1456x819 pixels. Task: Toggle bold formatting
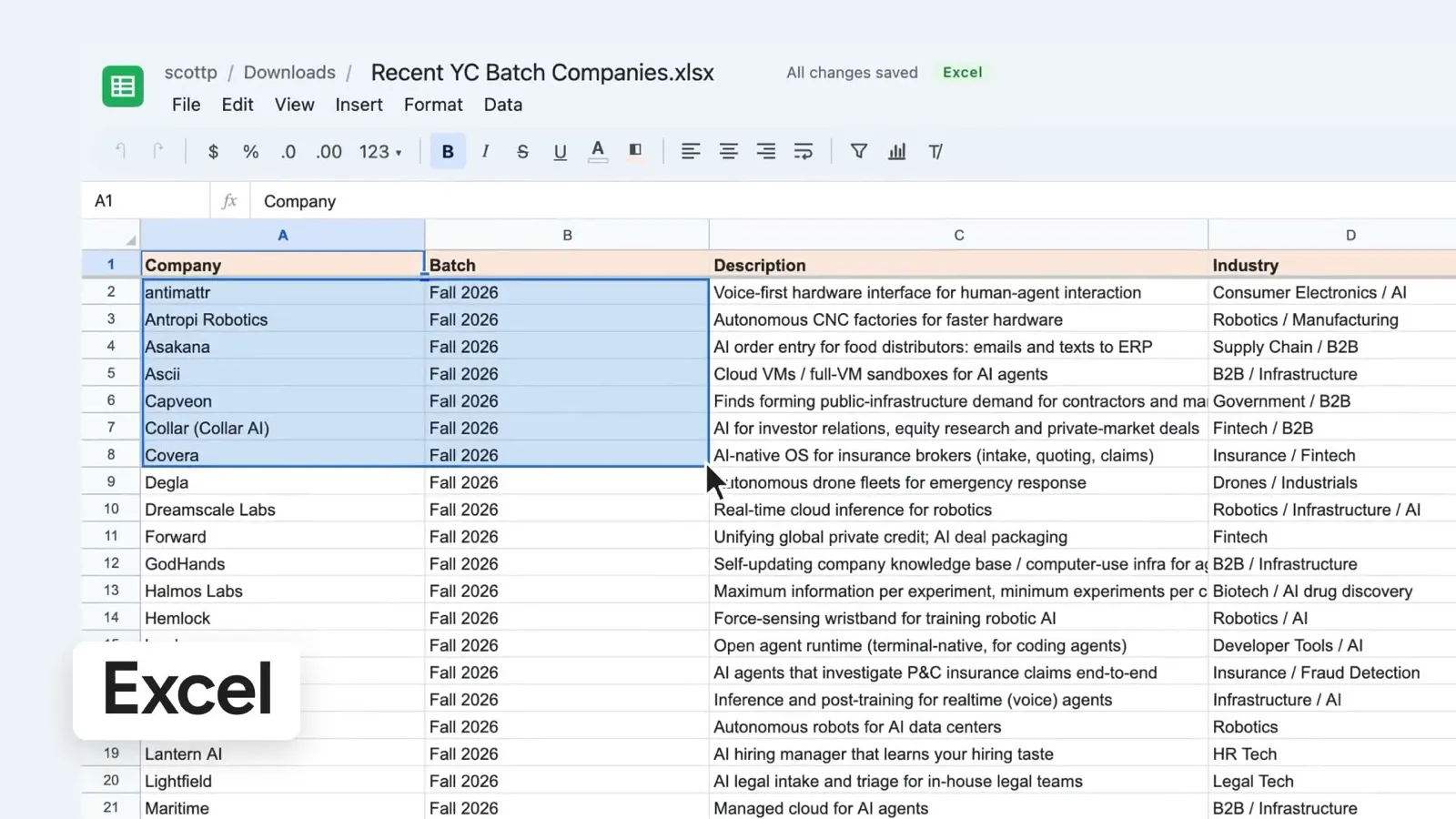point(448,152)
